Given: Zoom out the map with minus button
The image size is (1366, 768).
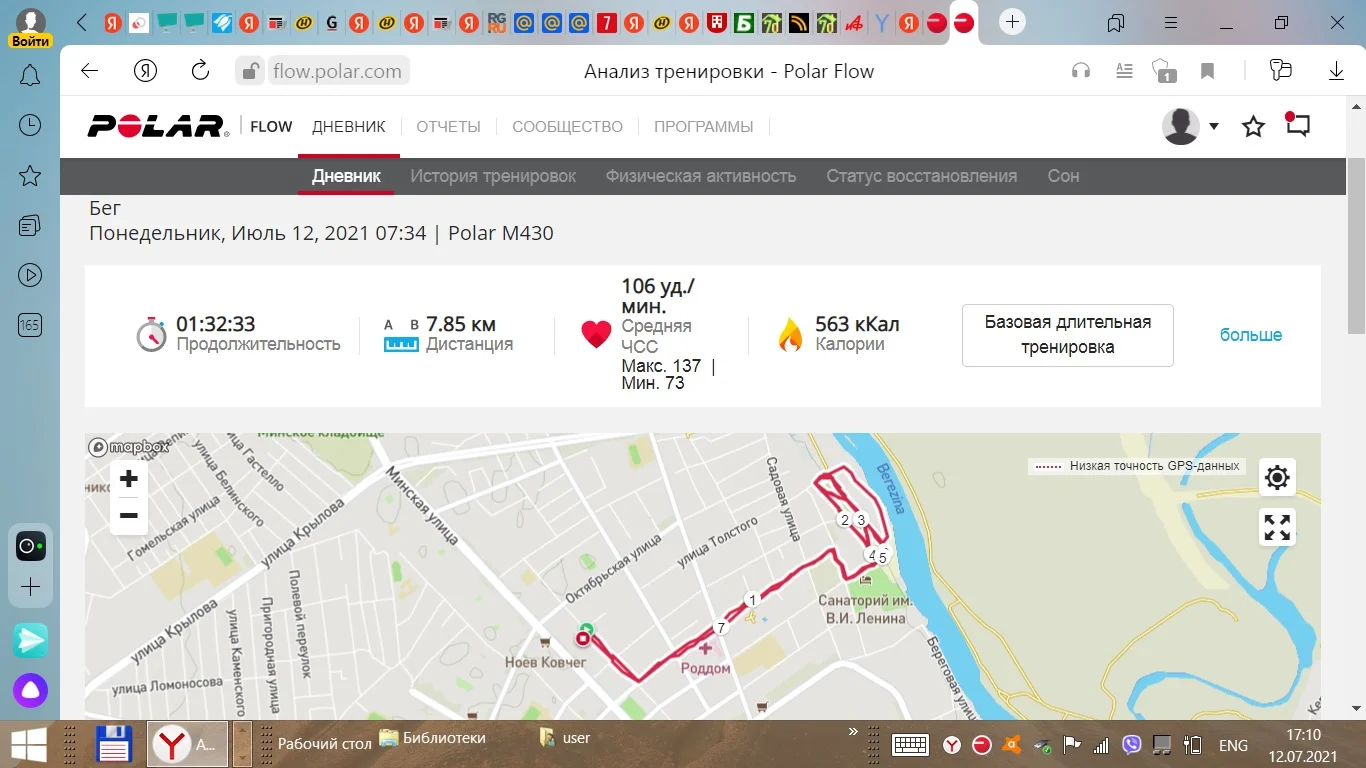Looking at the screenshot, I should click(129, 516).
